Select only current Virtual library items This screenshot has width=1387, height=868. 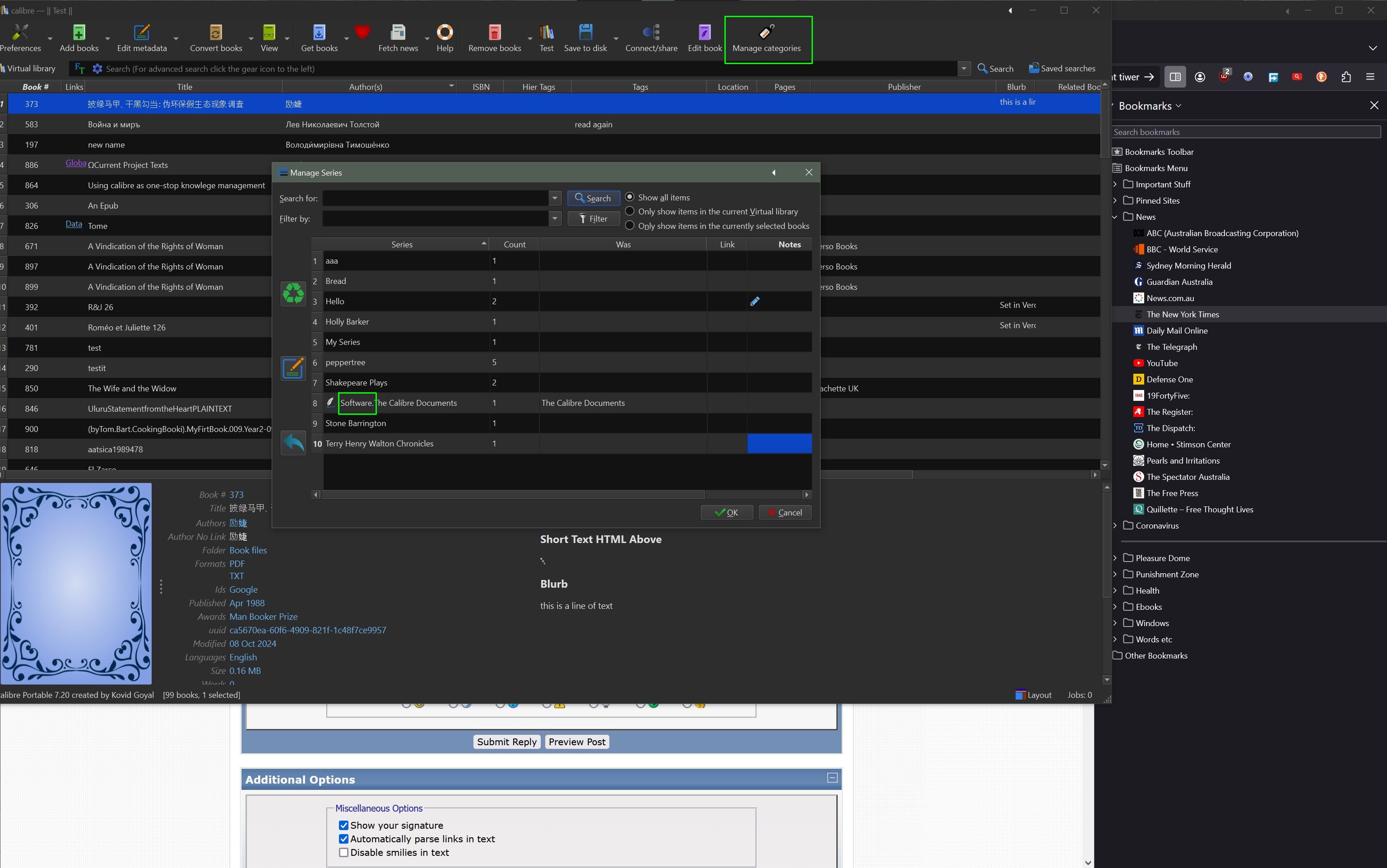(x=630, y=211)
